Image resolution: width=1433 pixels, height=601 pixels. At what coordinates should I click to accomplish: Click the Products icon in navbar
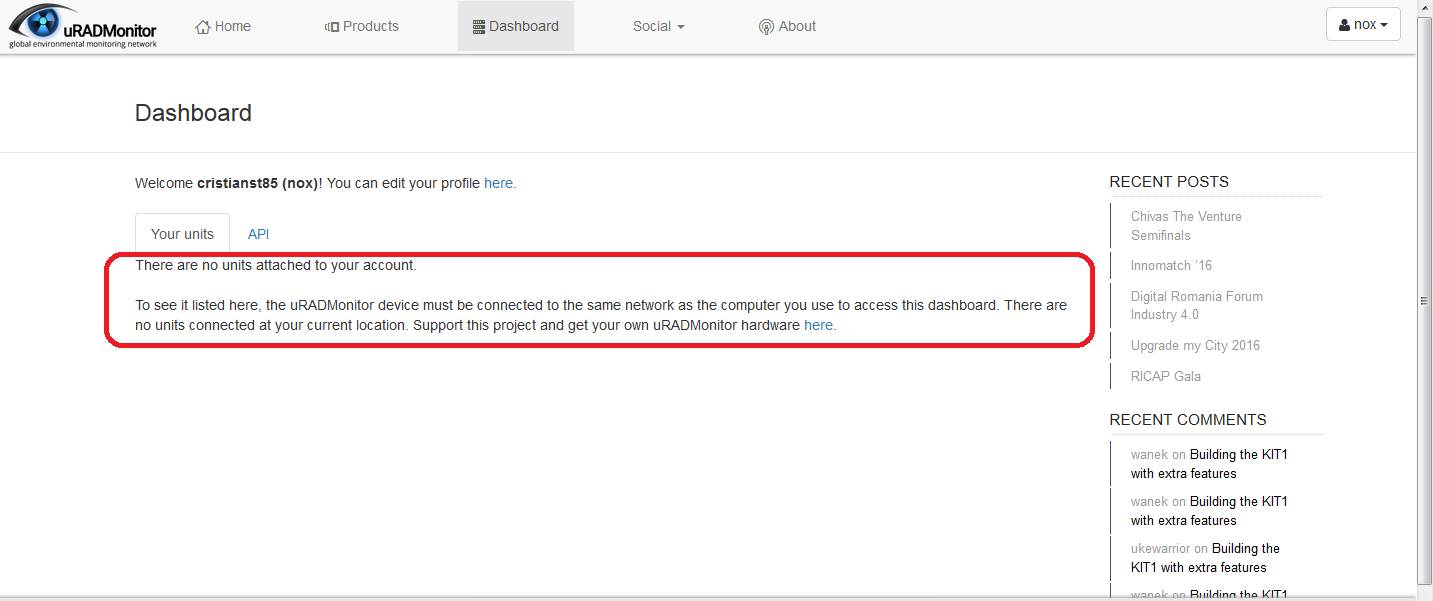[x=332, y=27]
